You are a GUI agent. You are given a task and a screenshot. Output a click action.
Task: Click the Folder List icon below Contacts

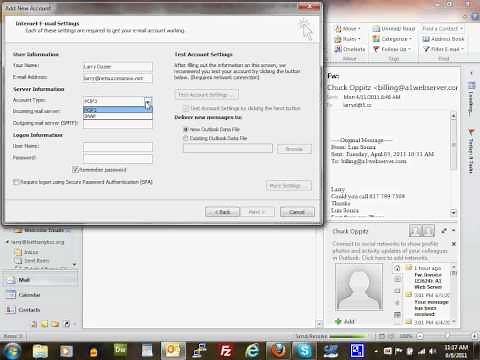(x=55, y=324)
